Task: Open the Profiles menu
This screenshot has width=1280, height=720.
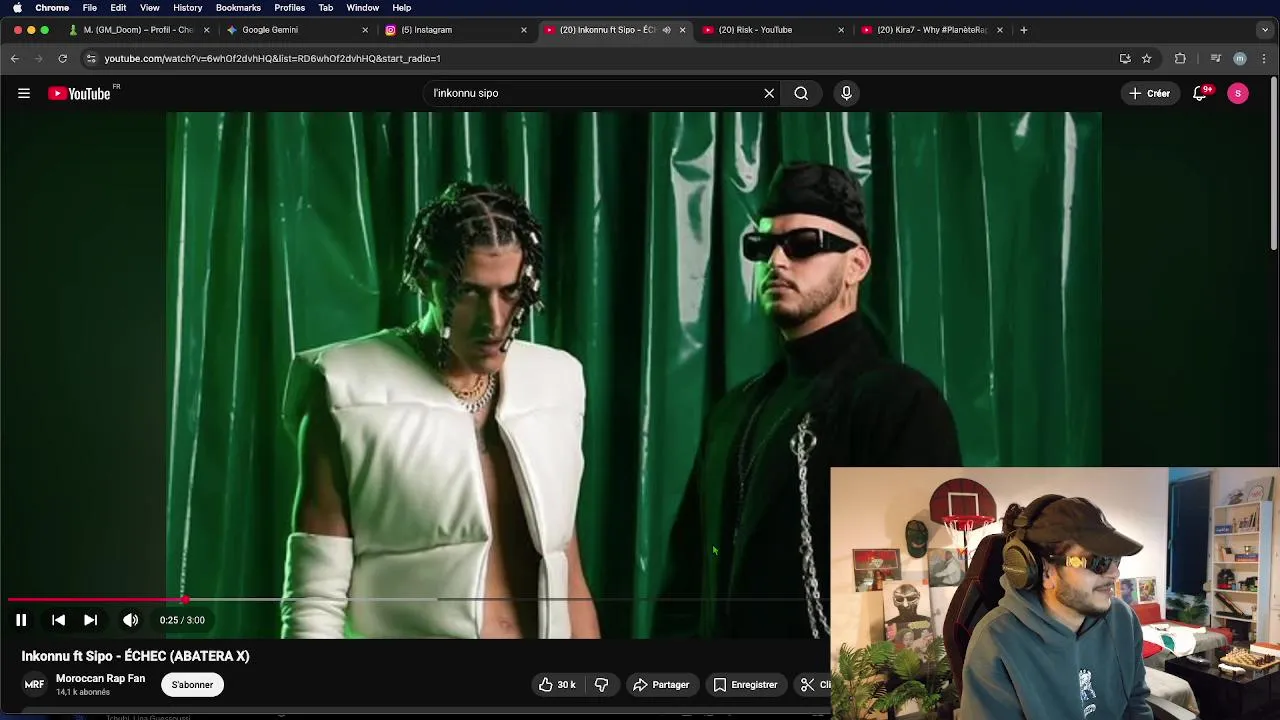Action: click(x=289, y=7)
